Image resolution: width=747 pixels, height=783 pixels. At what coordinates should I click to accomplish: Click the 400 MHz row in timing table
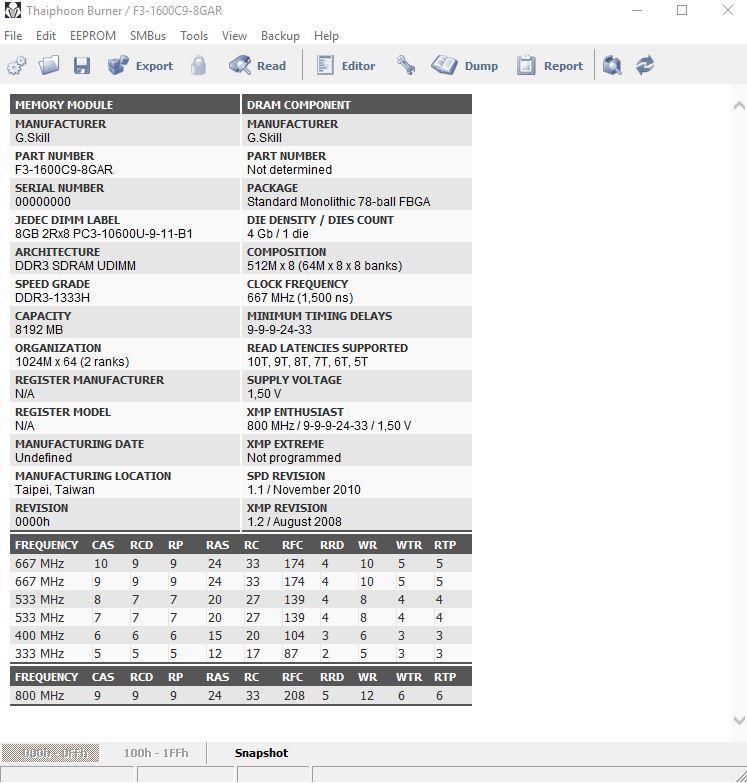point(241,636)
